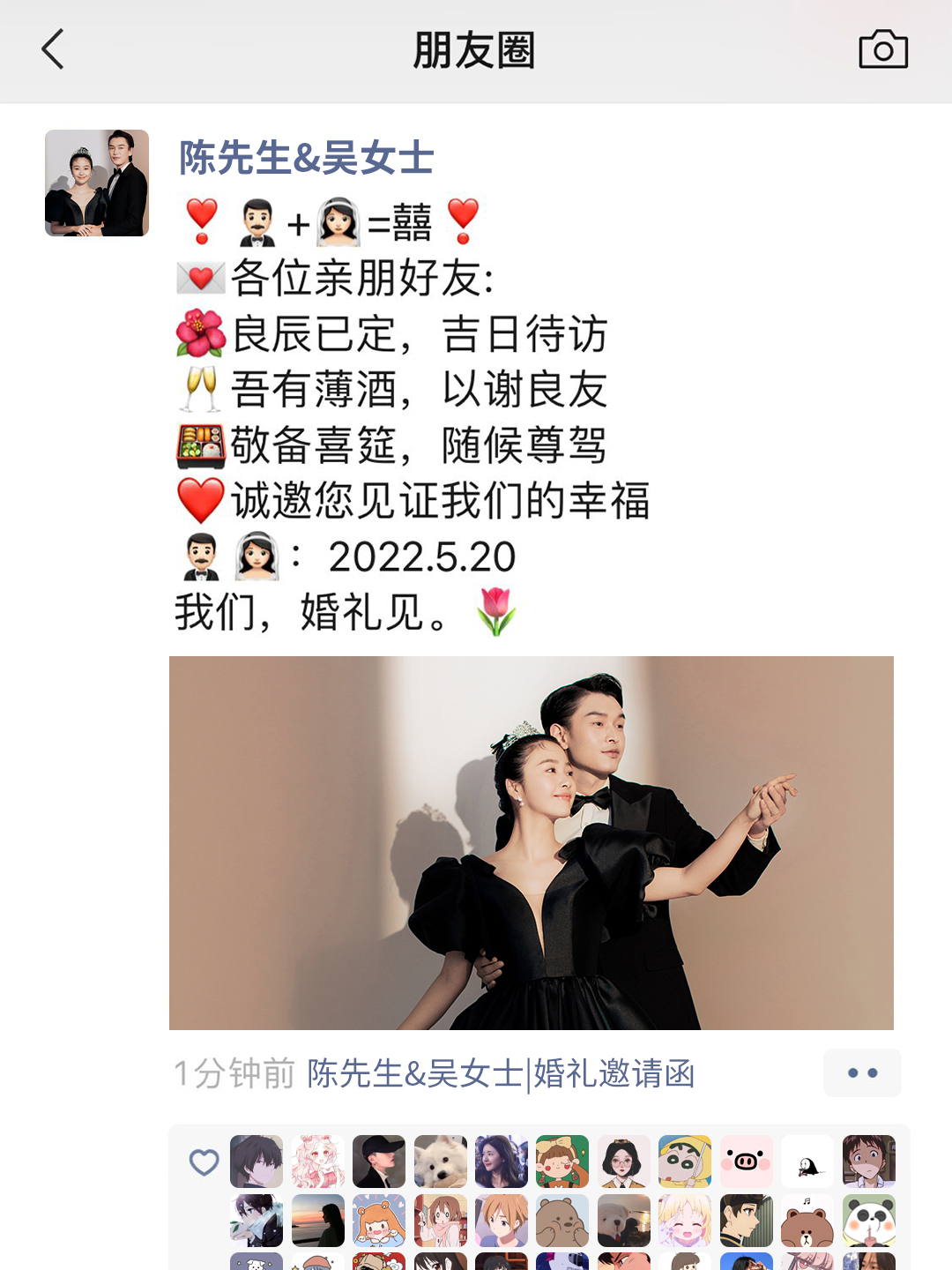Viewport: 952px width, 1270px height.
Task: Tap the Crayon Shin-chan avatar in likes
Action: (685, 1162)
